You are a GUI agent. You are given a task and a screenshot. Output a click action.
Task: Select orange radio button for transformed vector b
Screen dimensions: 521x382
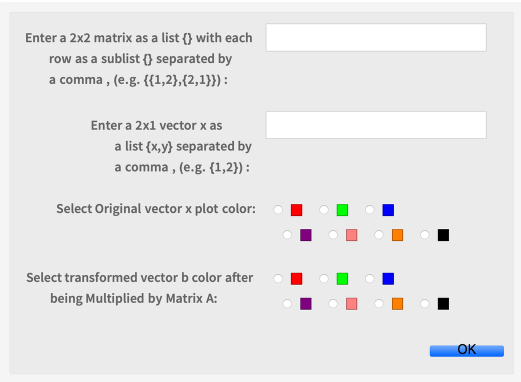coord(379,303)
